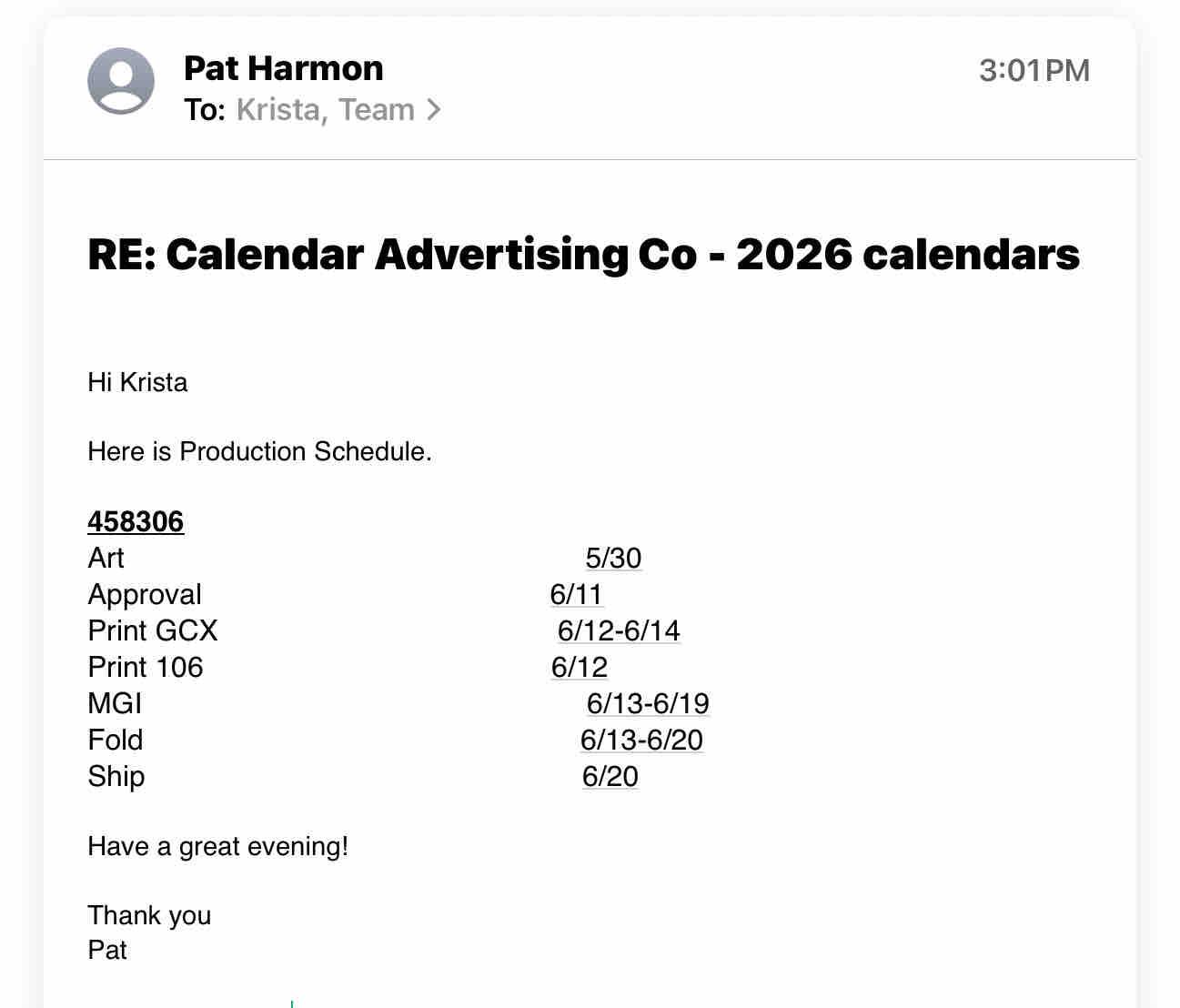Click sender name Pat Harmon

point(283,68)
